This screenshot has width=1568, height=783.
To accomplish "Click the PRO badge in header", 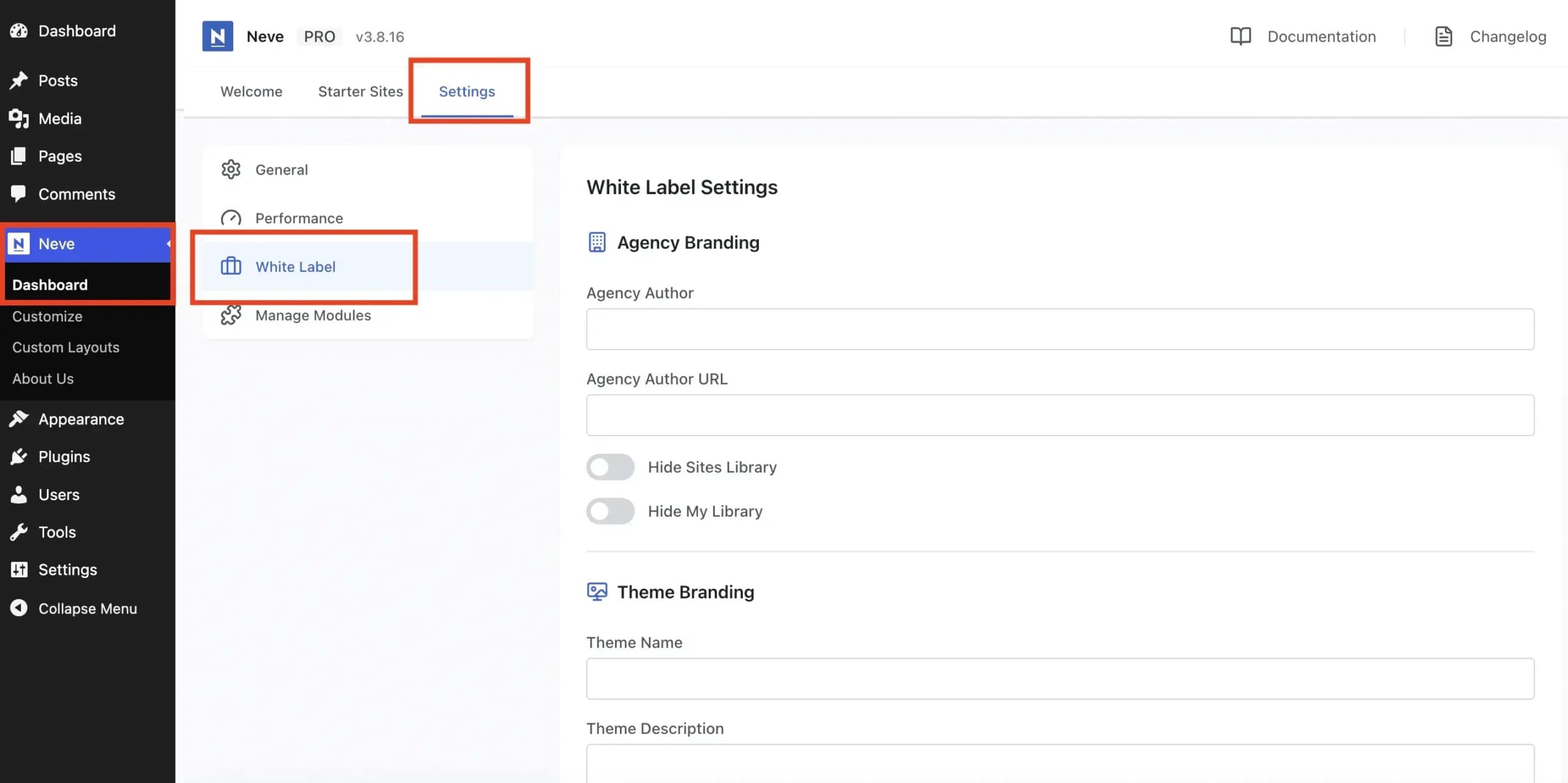I will [319, 37].
